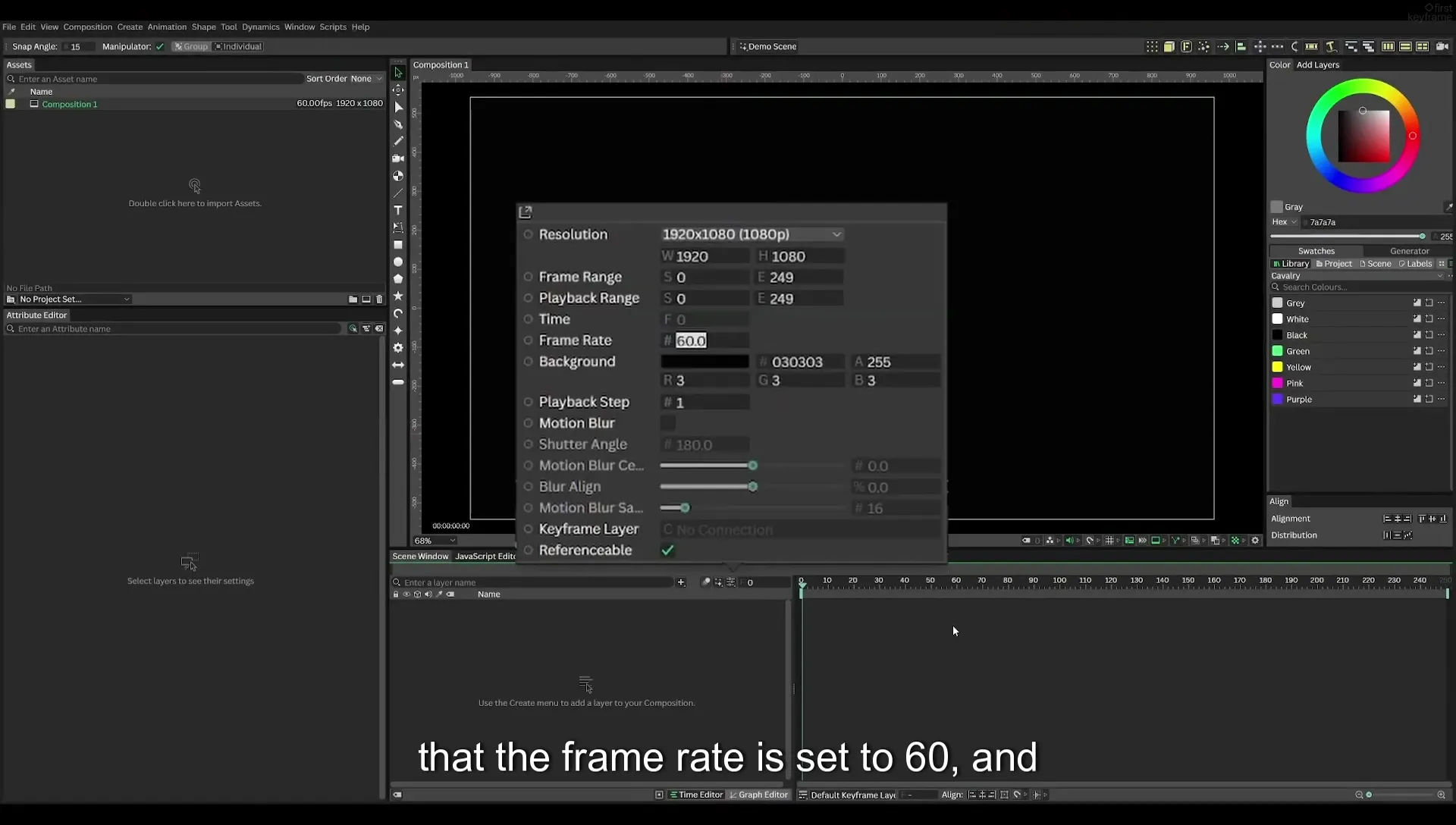Pick the Pivot tool icon

click(398, 89)
